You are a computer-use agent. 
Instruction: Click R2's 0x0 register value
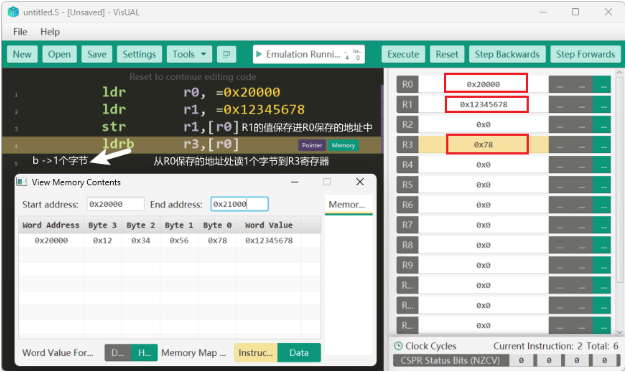pos(483,124)
